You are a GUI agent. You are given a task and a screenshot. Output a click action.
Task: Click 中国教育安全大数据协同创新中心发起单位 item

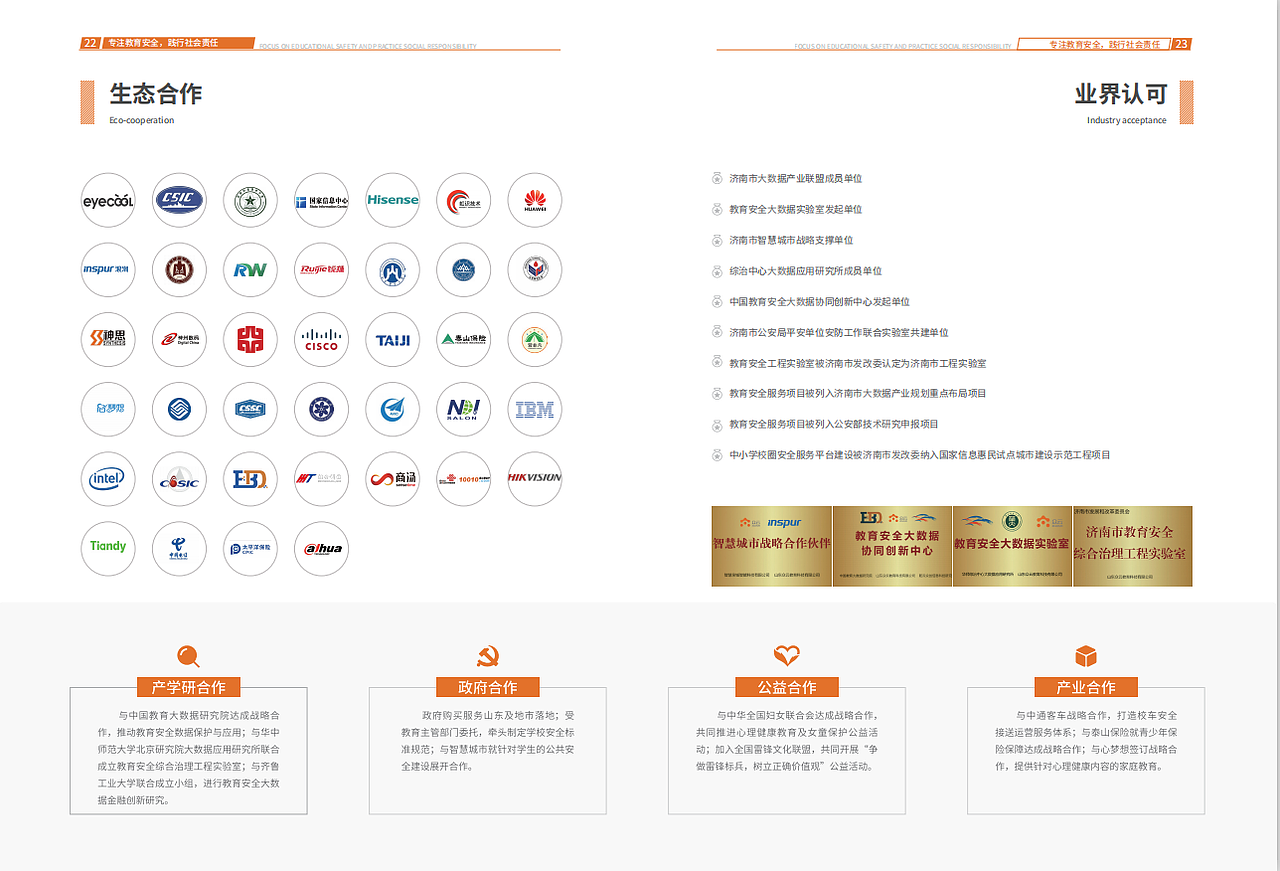(820, 301)
